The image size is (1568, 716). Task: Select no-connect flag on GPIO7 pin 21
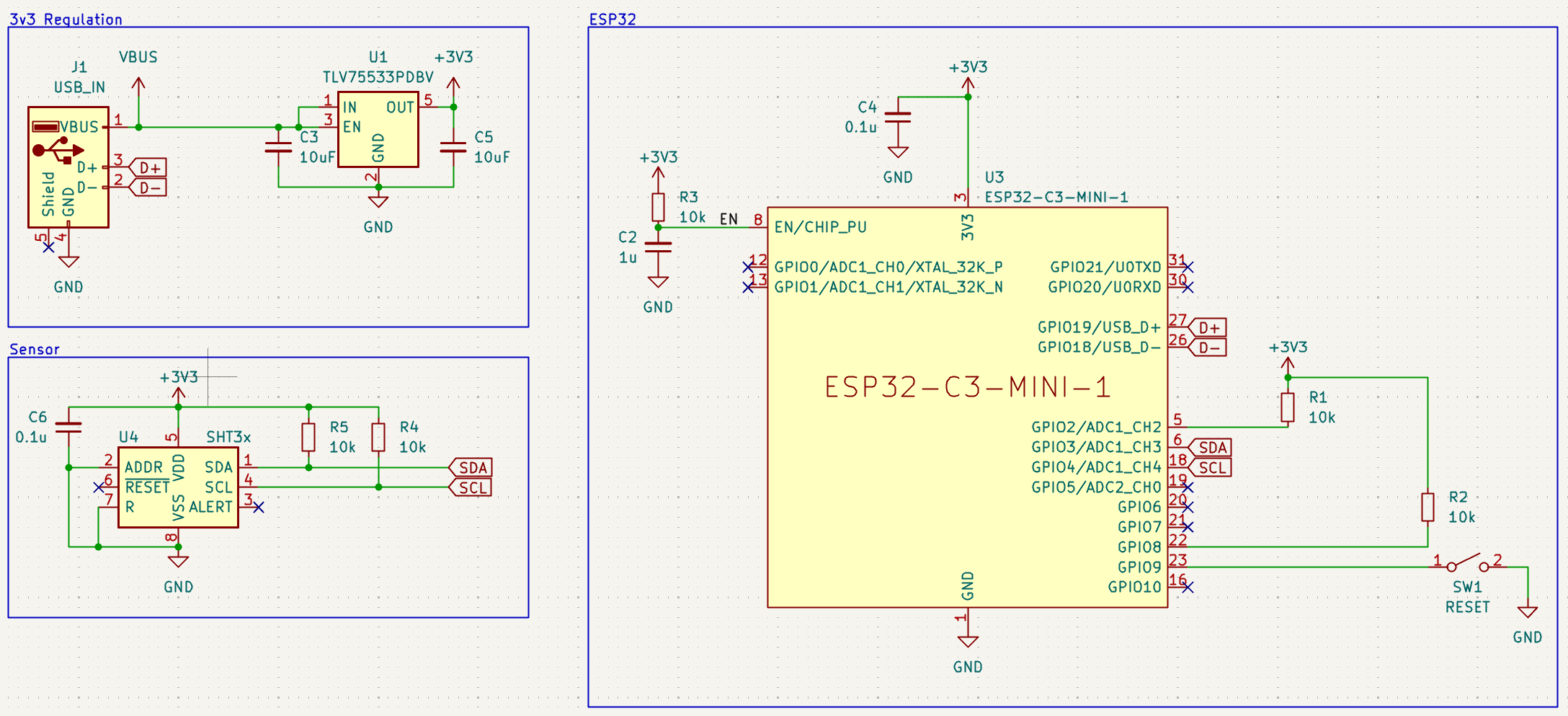click(x=1188, y=528)
